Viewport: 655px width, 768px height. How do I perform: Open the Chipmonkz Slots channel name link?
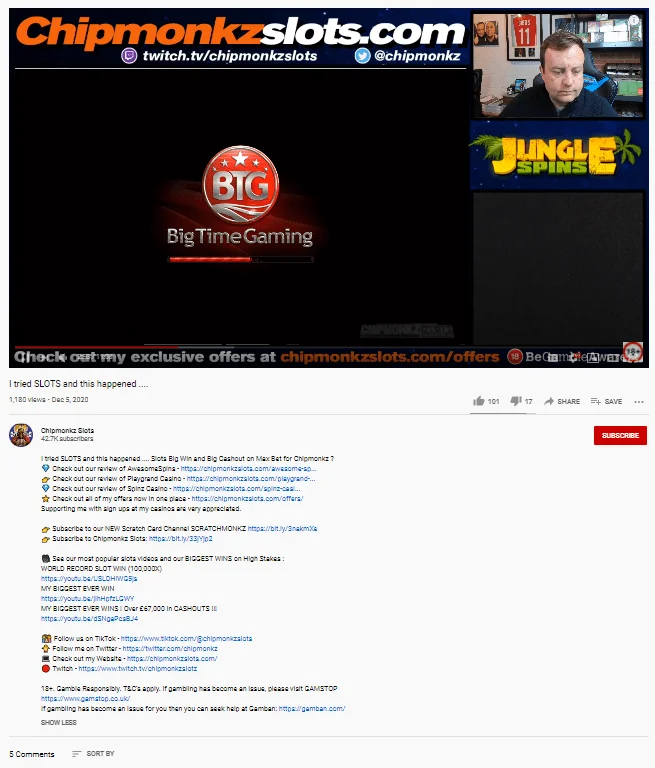point(67,431)
